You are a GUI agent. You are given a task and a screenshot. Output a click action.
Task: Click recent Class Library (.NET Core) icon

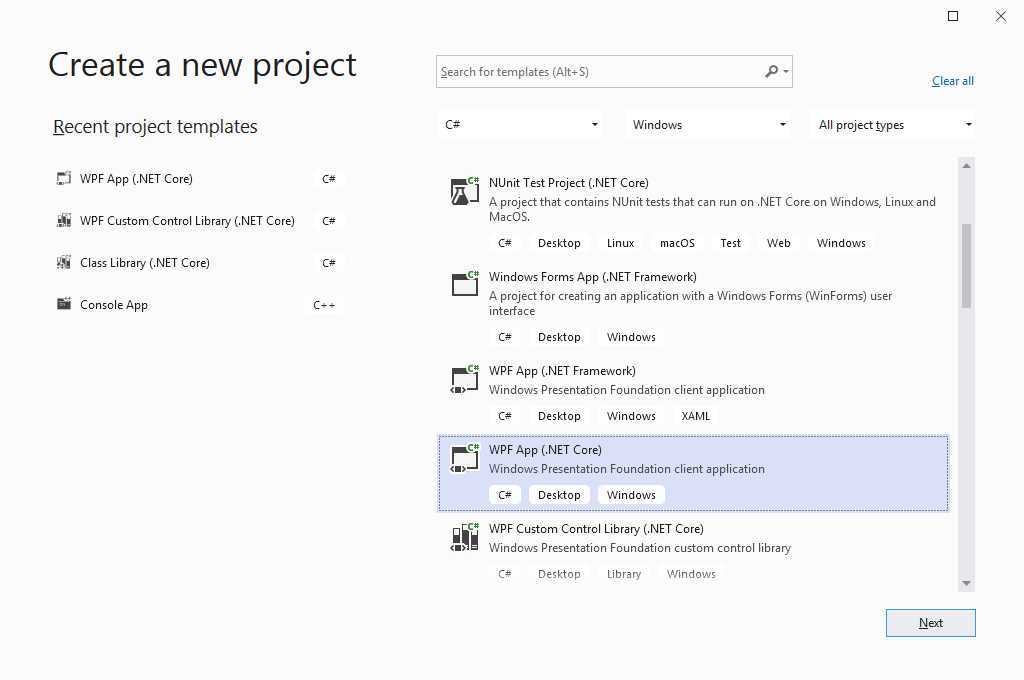64,263
